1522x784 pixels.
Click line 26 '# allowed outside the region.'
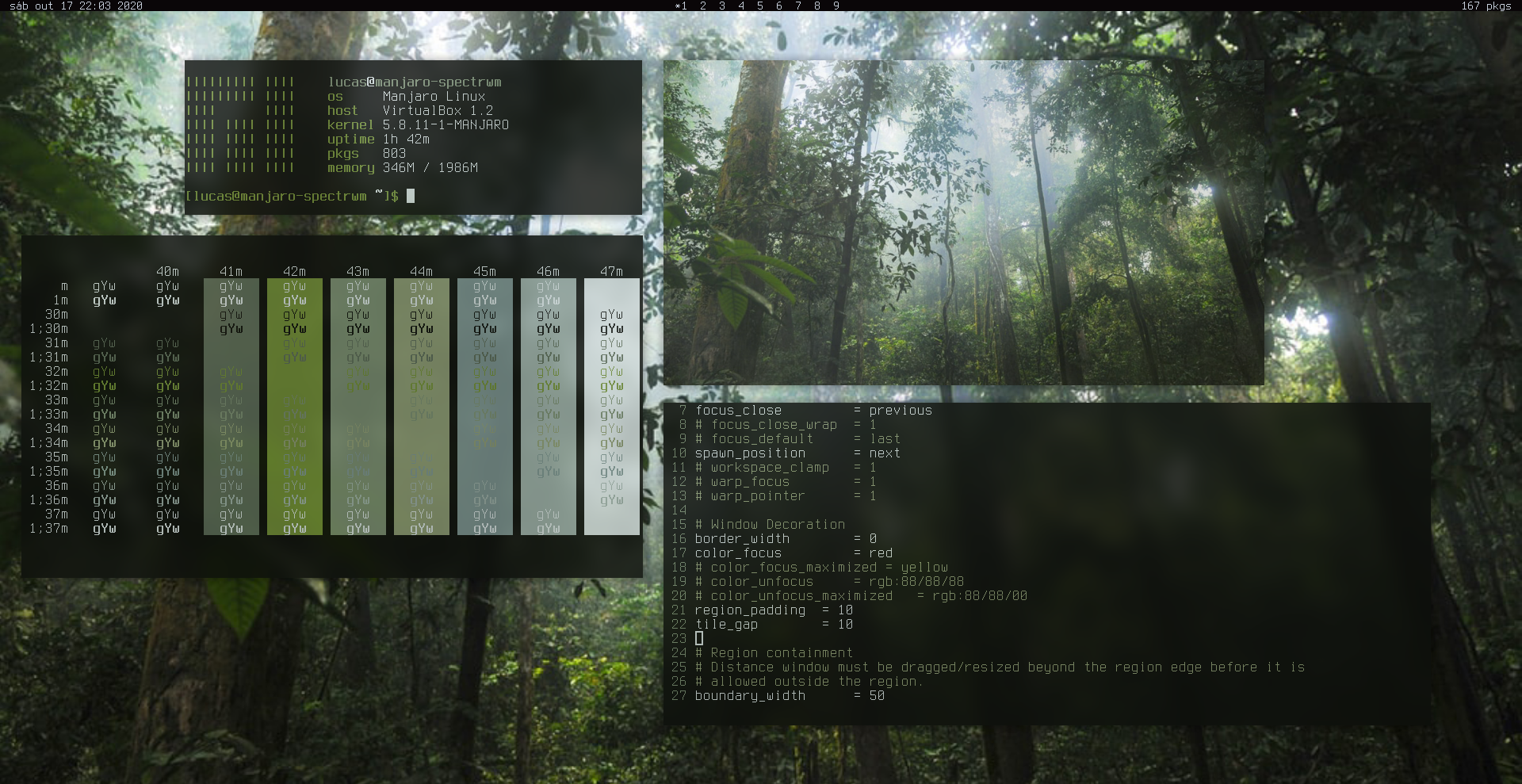(x=809, y=681)
